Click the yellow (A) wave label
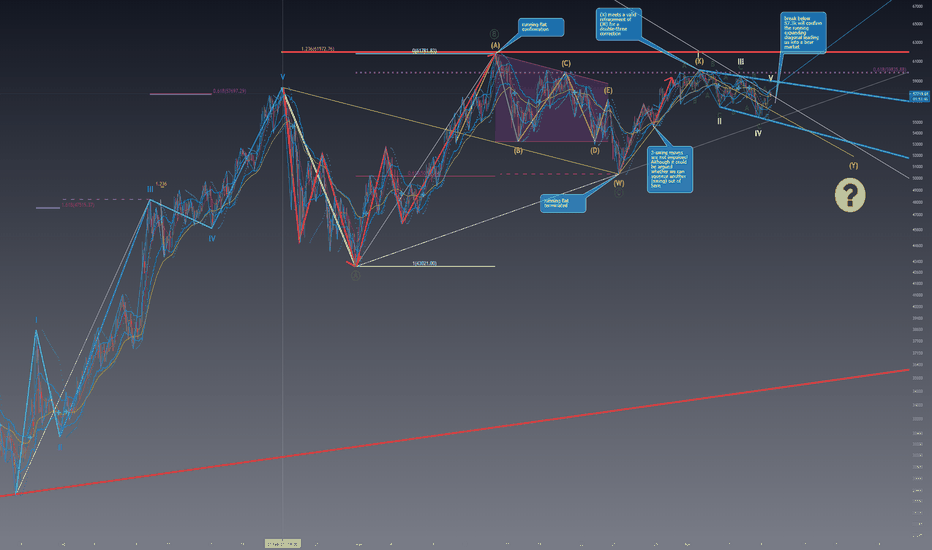932x550 pixels. [495, 45]
